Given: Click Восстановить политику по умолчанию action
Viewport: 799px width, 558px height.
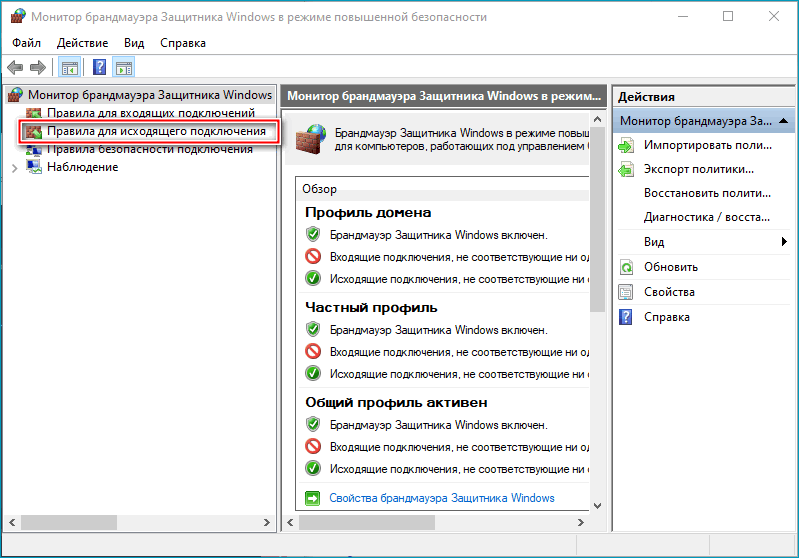Looking at the screenshot, I should click(x=707, y=193).
